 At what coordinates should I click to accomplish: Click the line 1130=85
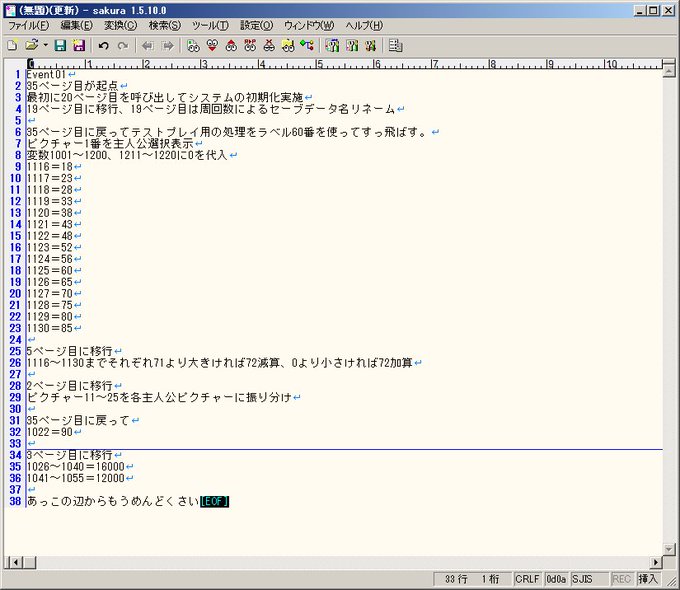[49, 328]
